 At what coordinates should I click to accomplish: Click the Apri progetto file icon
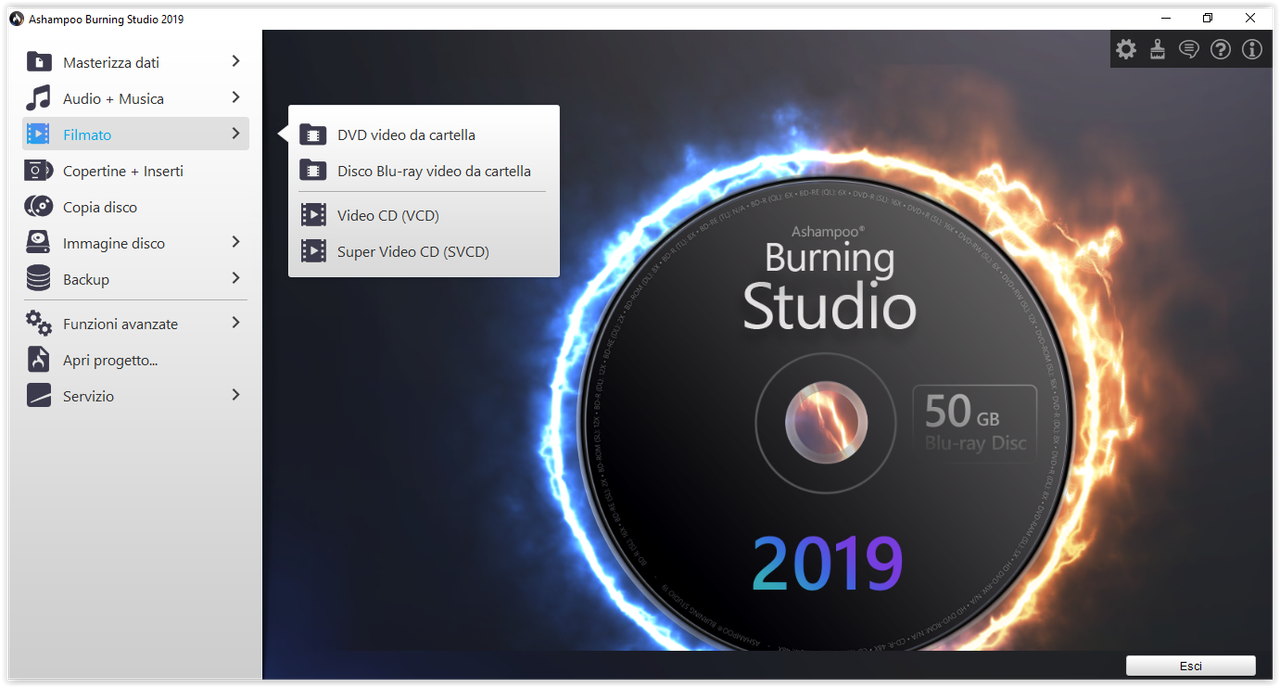click(x=38, y=360)
